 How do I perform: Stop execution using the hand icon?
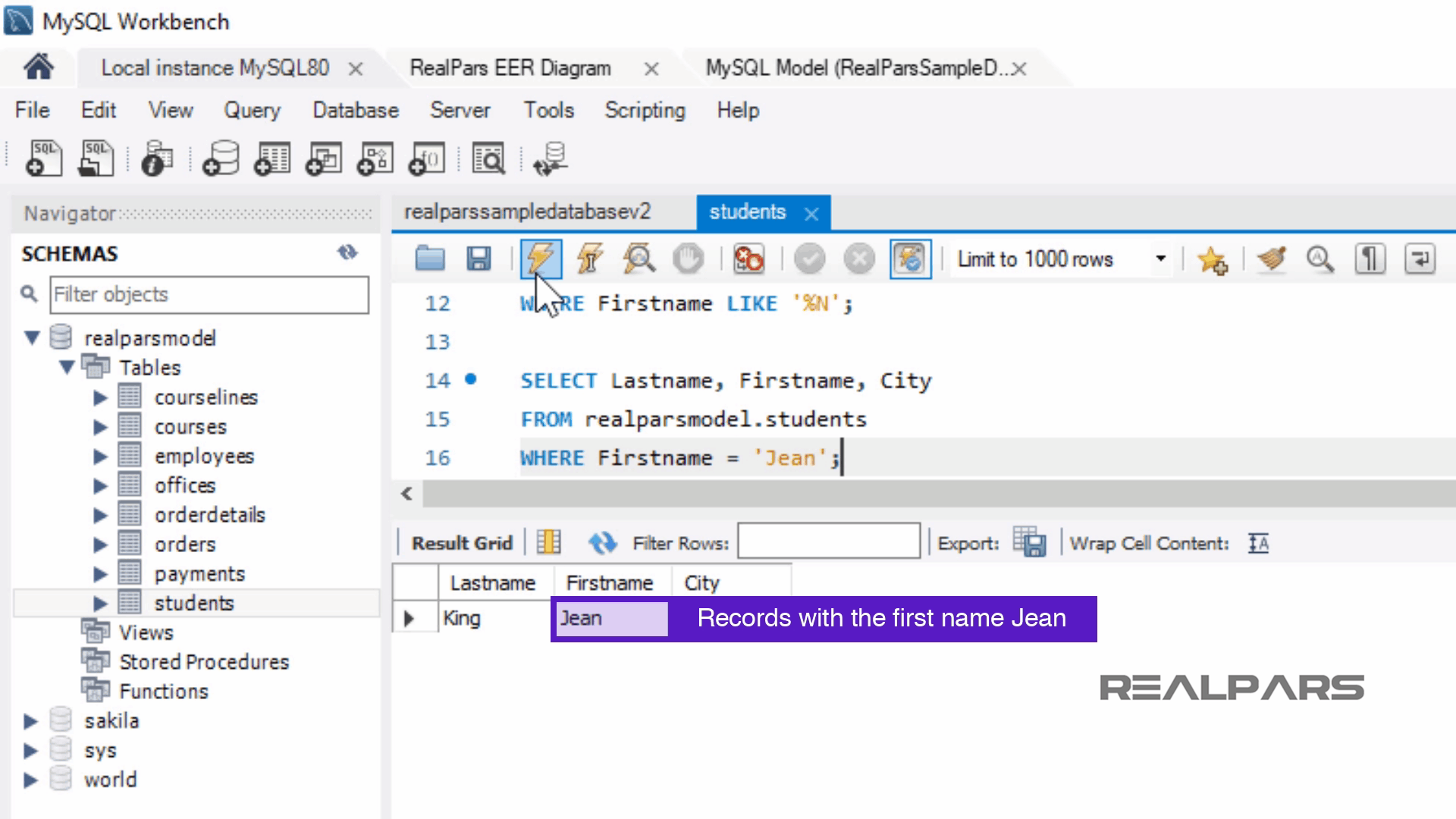tap(688, 259)
